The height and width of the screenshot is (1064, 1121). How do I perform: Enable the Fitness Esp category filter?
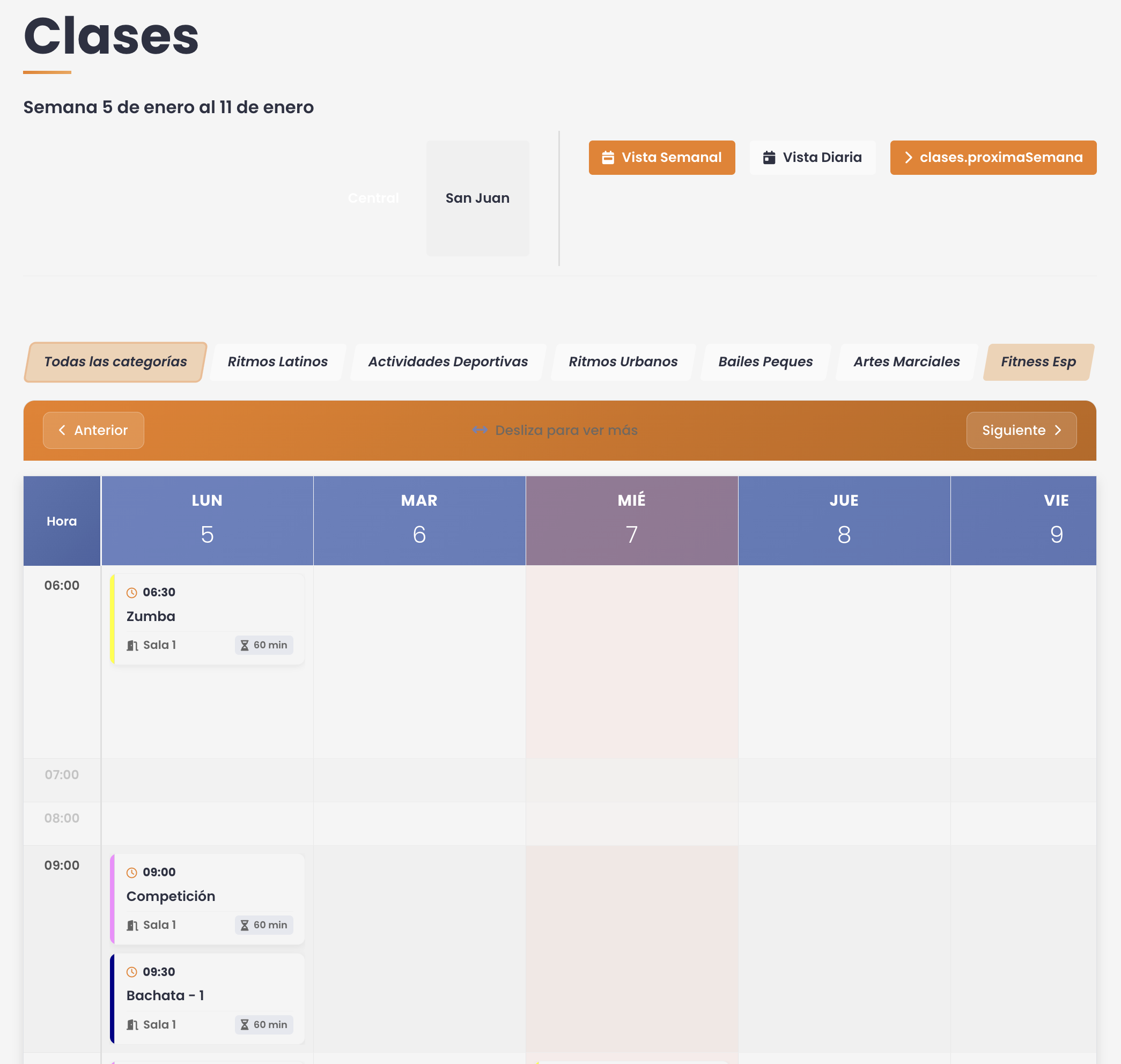point(1038,361)
